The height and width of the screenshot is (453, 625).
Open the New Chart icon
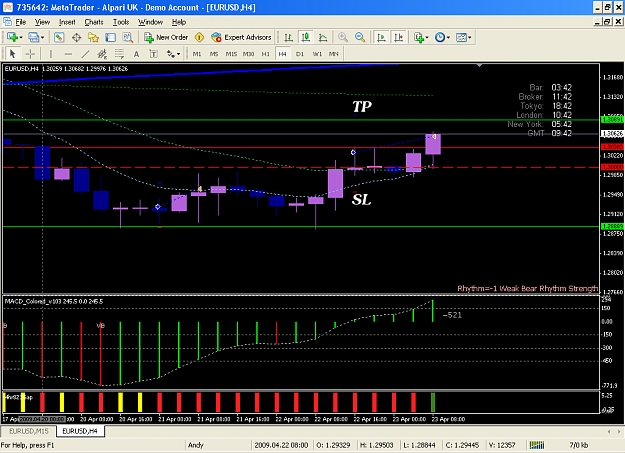click(x=12, y=37)
